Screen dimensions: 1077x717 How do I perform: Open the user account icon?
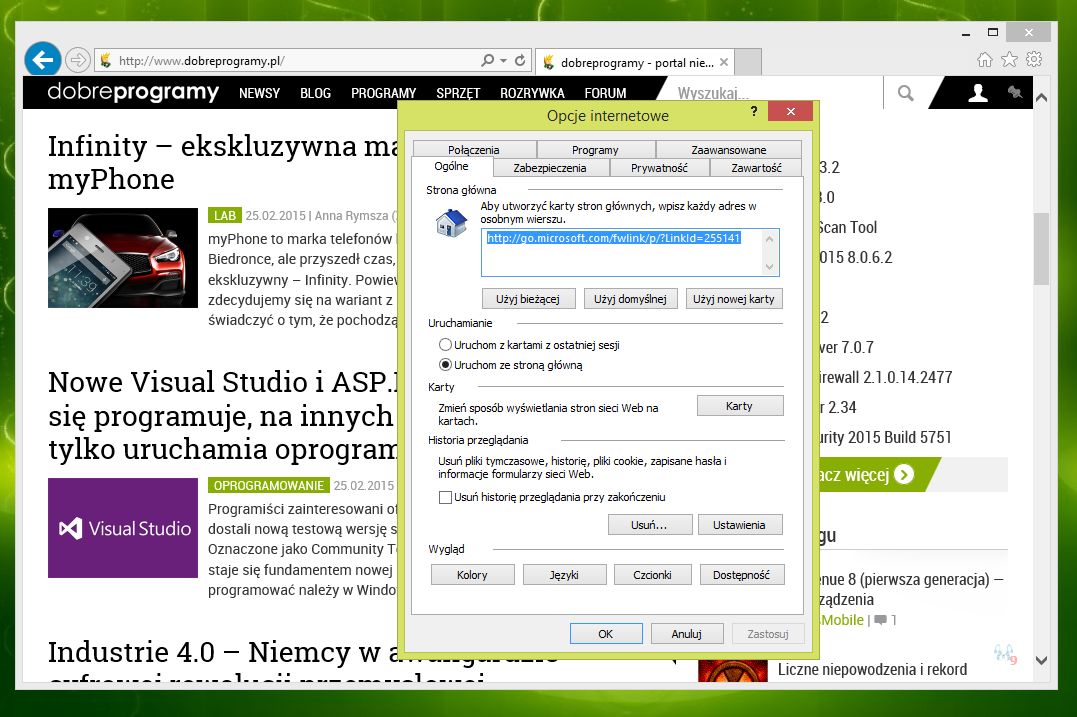(x=978, y=93)
